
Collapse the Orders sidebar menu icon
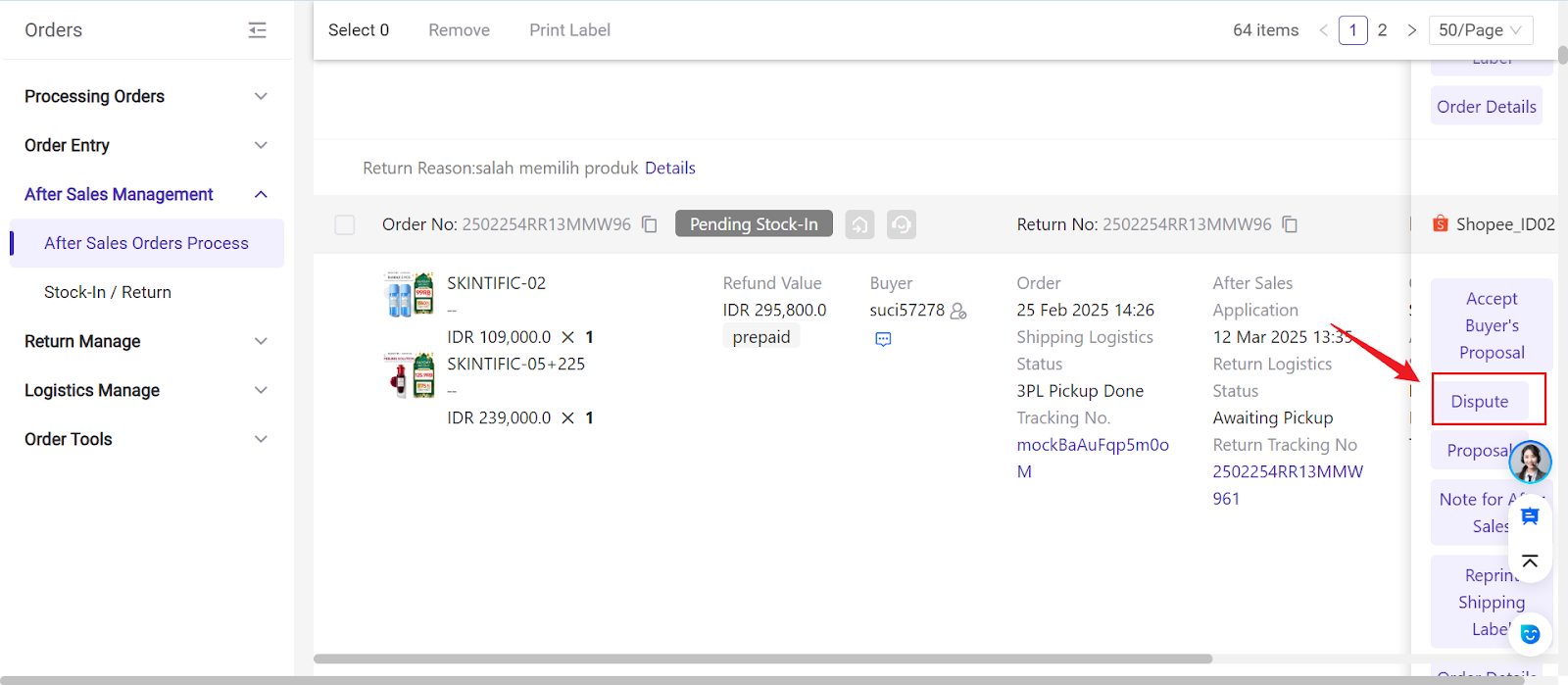click(x=257, y=30)
